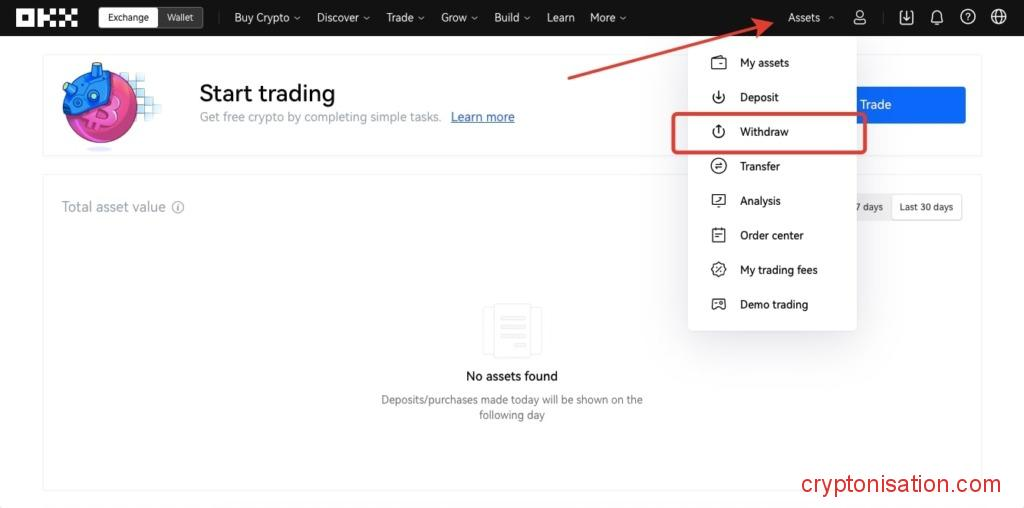The height and width of the screenshot is (508, 1024).
Task: Click the info icon beside Total asset value
Action: coord(178,208)
